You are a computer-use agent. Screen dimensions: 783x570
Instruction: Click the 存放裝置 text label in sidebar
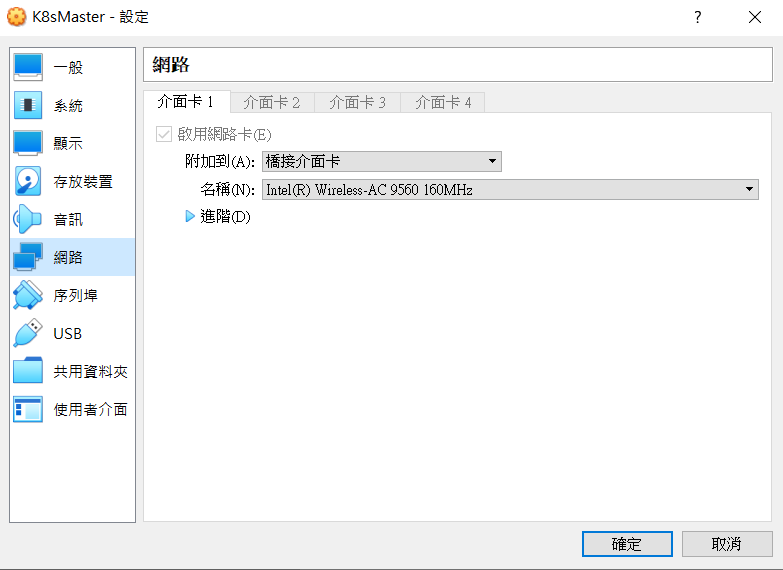point(83,181)
